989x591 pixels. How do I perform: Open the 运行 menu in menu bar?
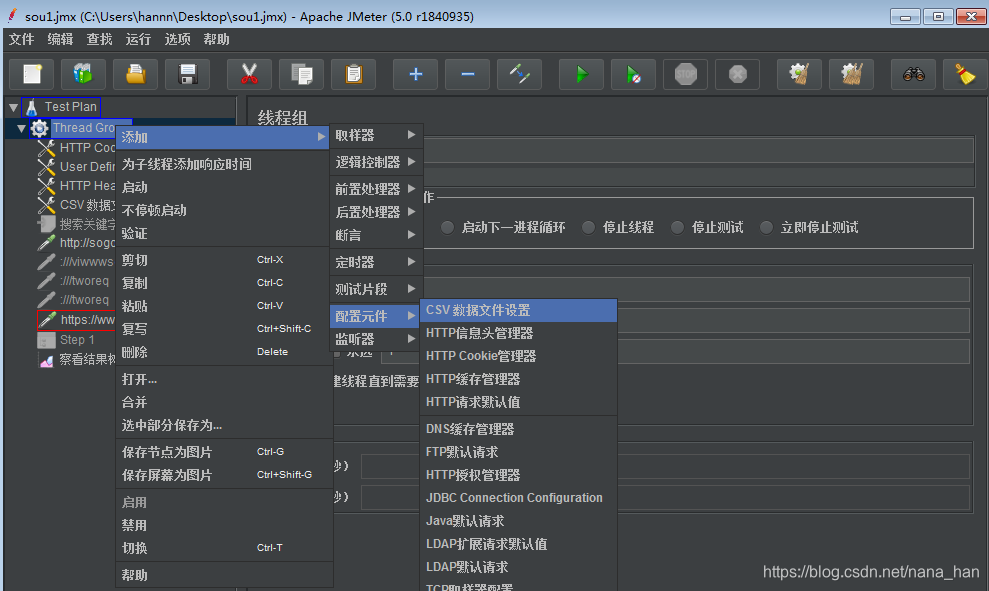click(x=138, y=39)
